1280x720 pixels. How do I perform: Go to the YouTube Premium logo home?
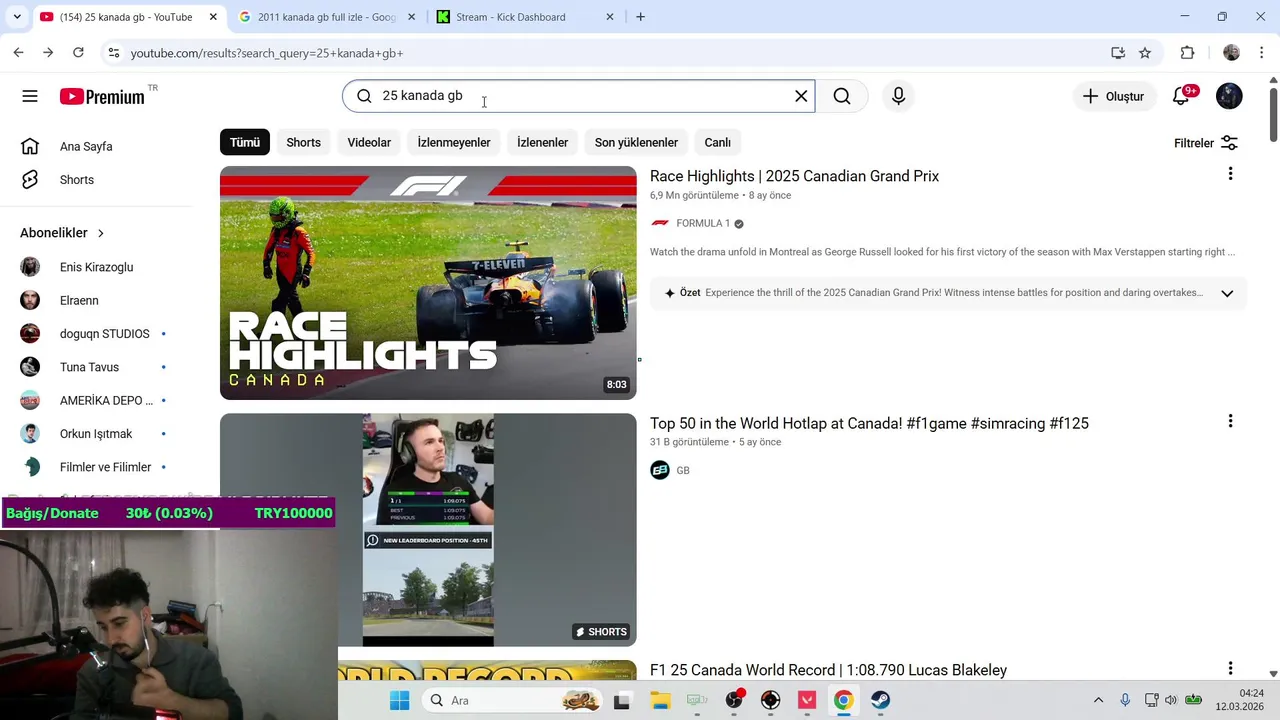click(102, 96)
